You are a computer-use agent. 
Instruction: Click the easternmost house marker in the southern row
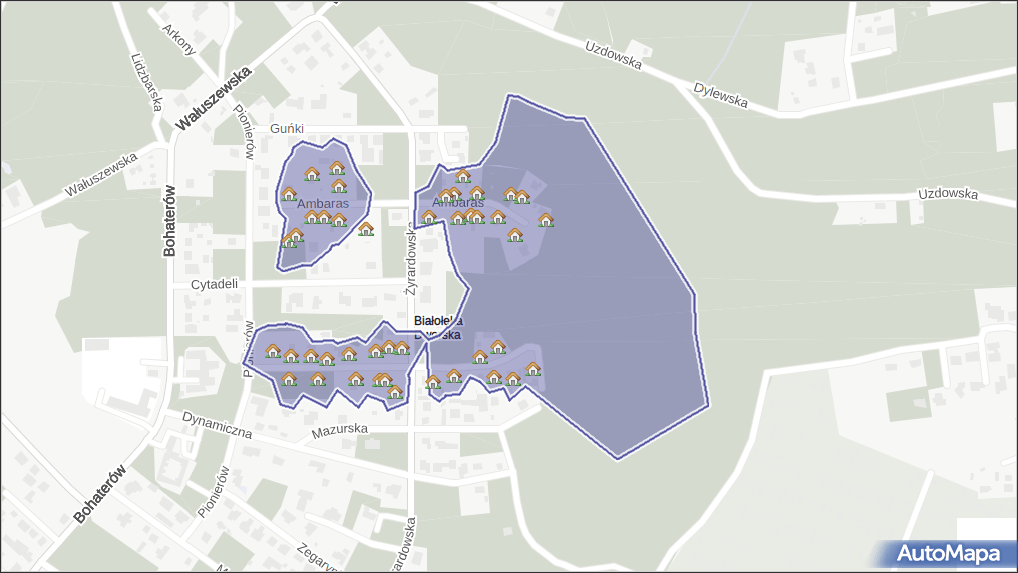[533, 369]
